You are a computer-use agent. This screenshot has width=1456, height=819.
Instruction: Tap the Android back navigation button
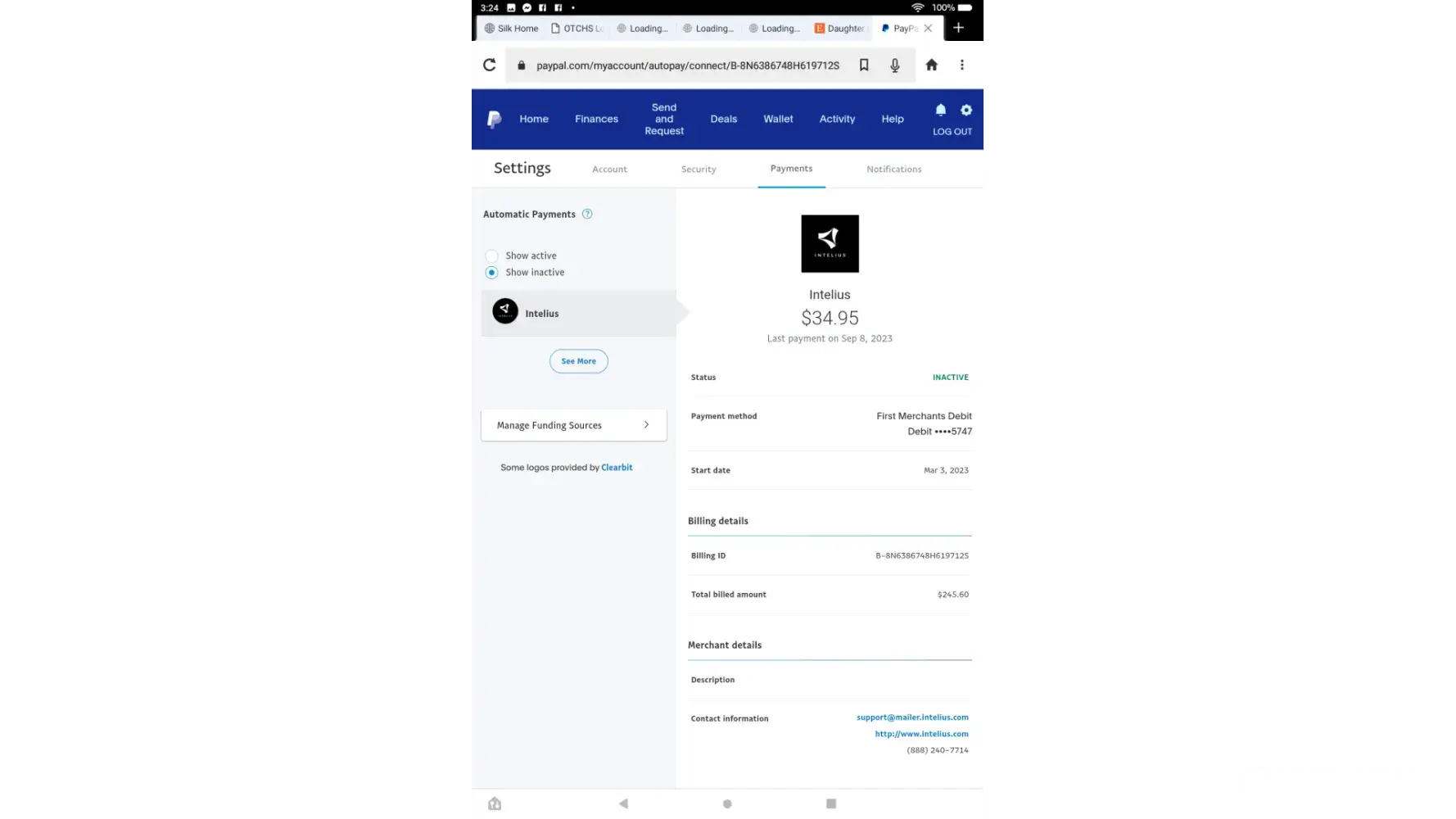tap(623, 803)
